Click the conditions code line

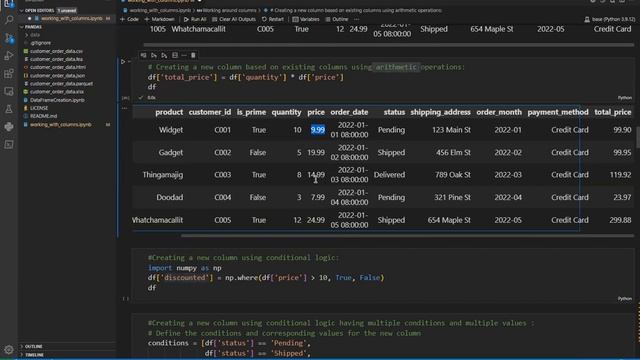coord(229,343)
